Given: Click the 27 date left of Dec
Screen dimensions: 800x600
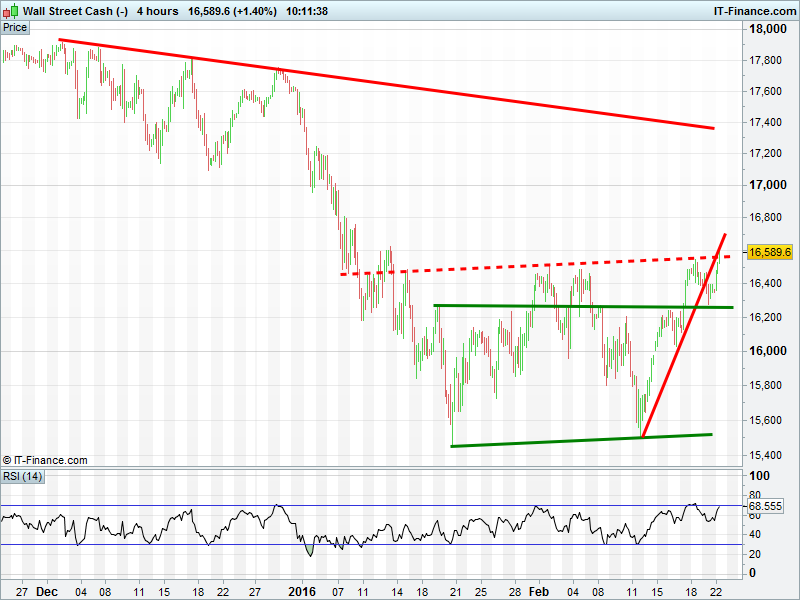Looking at the screenshot, I should tap(21, 592).
